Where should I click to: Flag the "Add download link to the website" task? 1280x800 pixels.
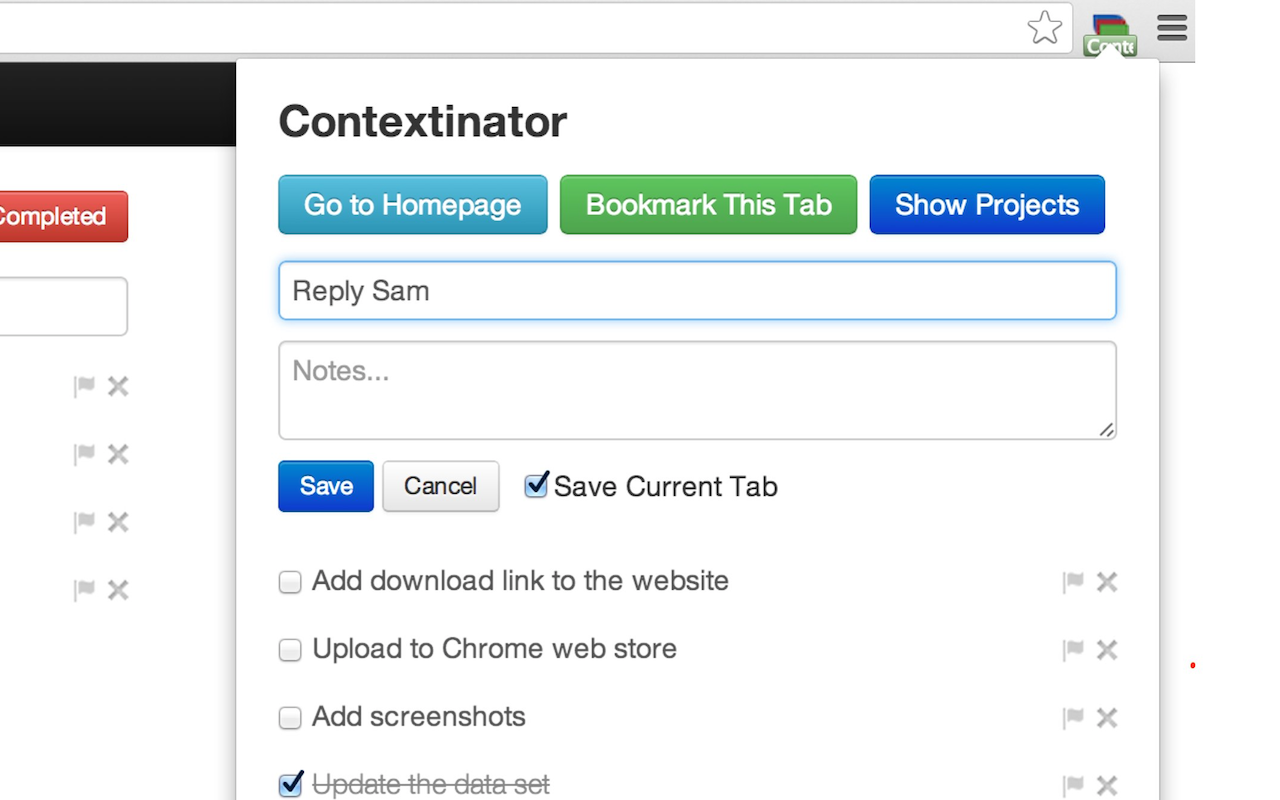point(1073,581)
